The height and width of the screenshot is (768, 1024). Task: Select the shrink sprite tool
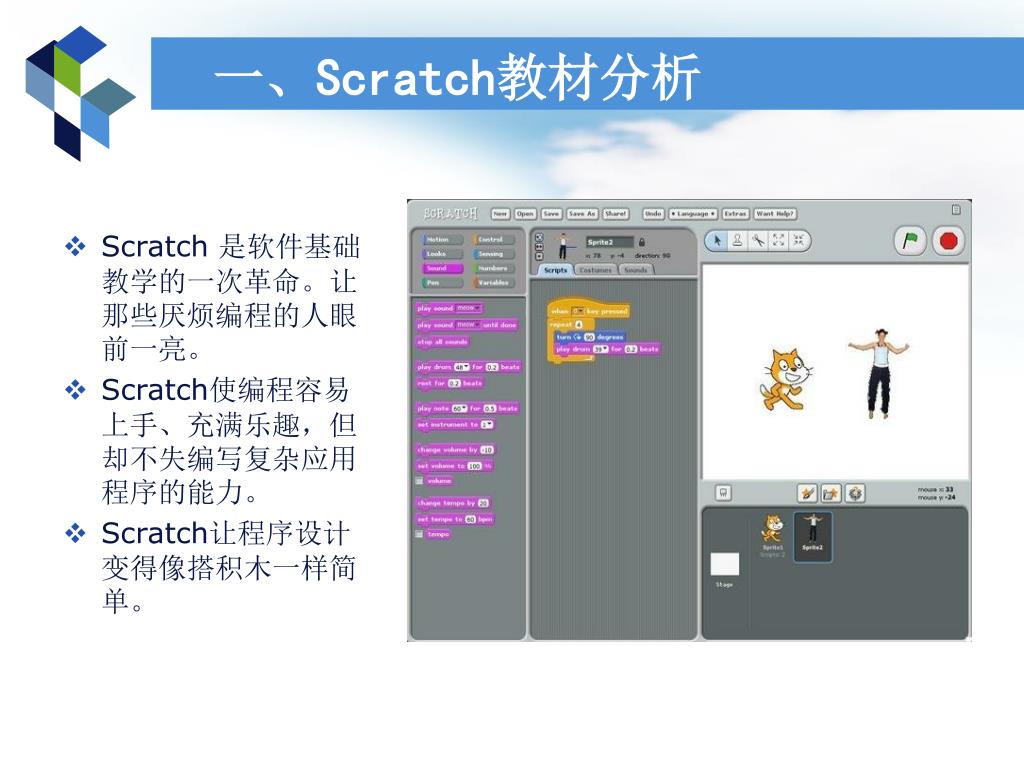coord(798,241)
